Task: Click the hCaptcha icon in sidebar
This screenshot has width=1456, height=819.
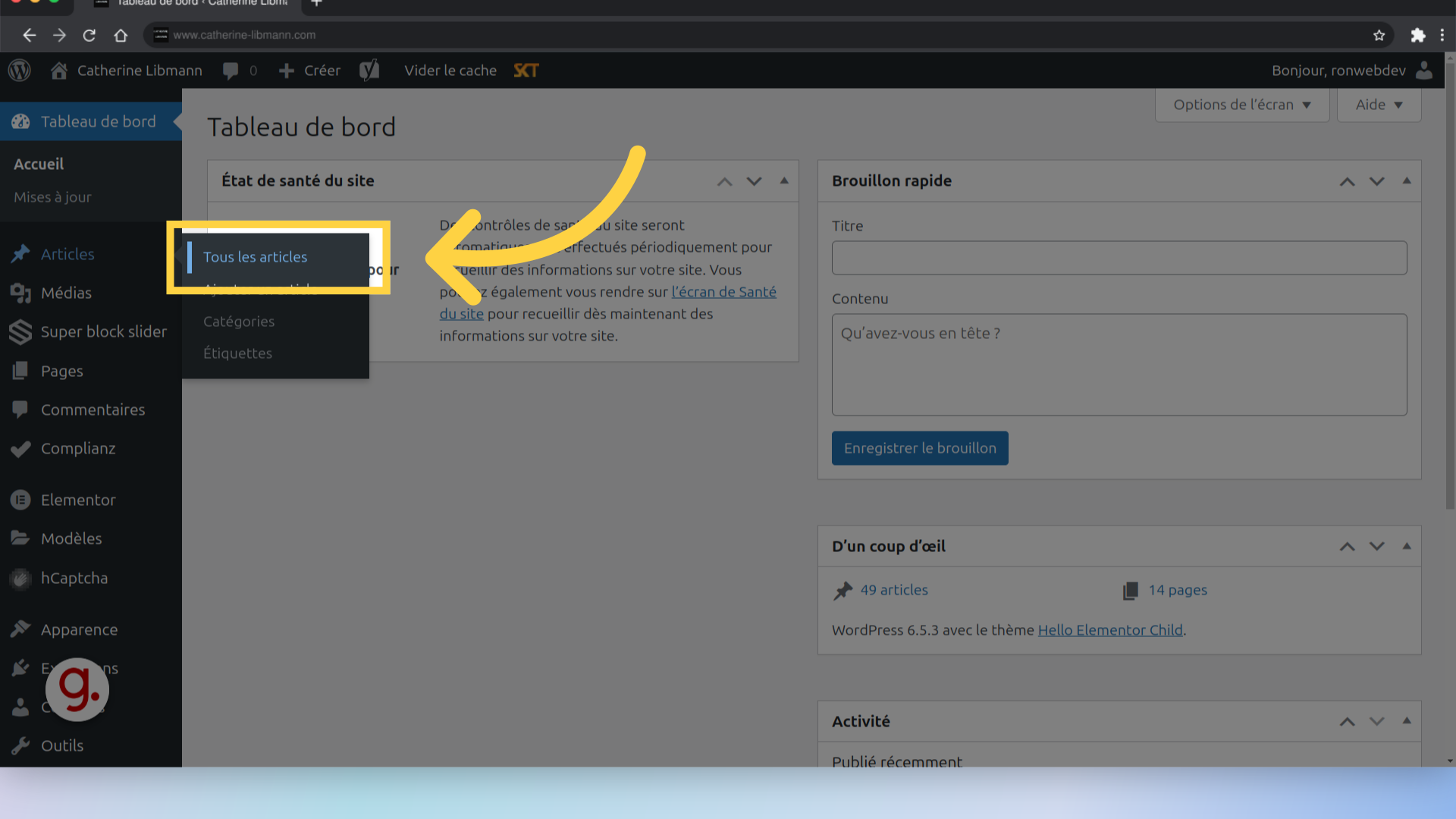Action: [20, 579]
